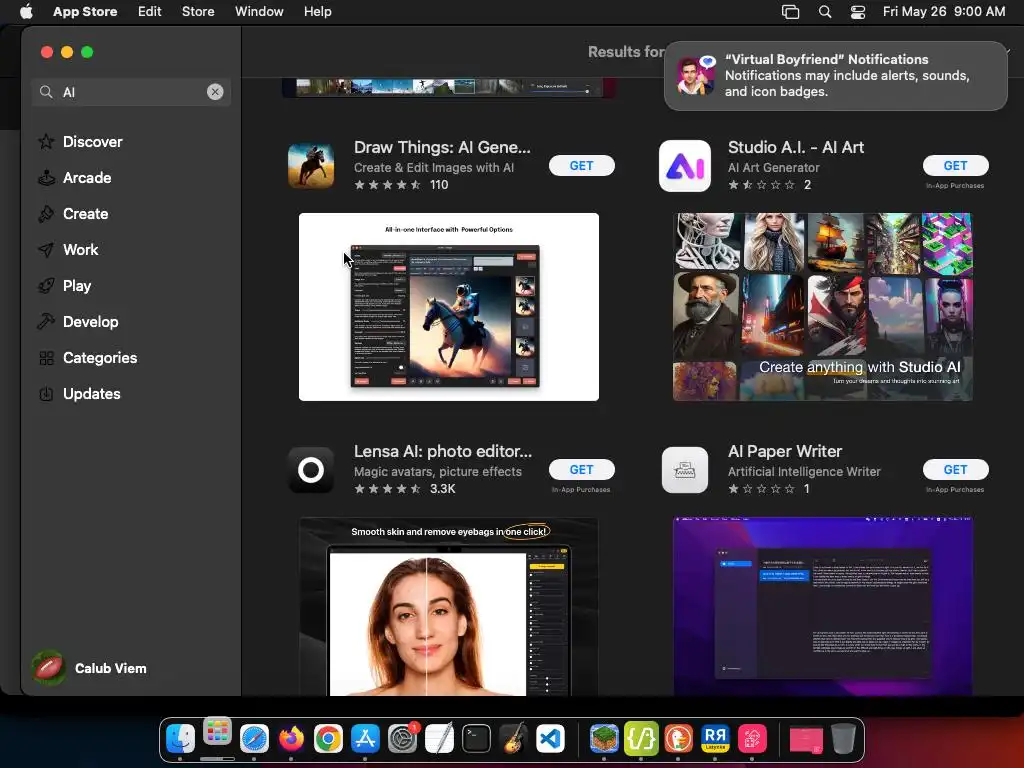Click the AI Paper Writer title

click(784, 451)
